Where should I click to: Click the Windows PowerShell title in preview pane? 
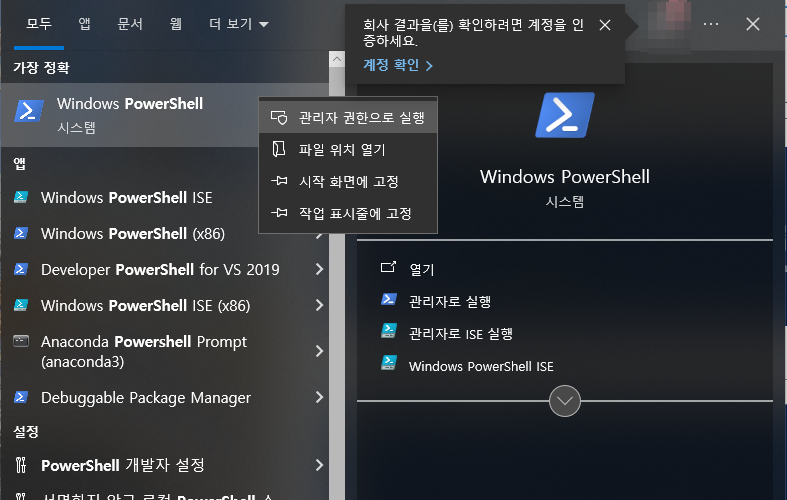(x=565, y=177)
